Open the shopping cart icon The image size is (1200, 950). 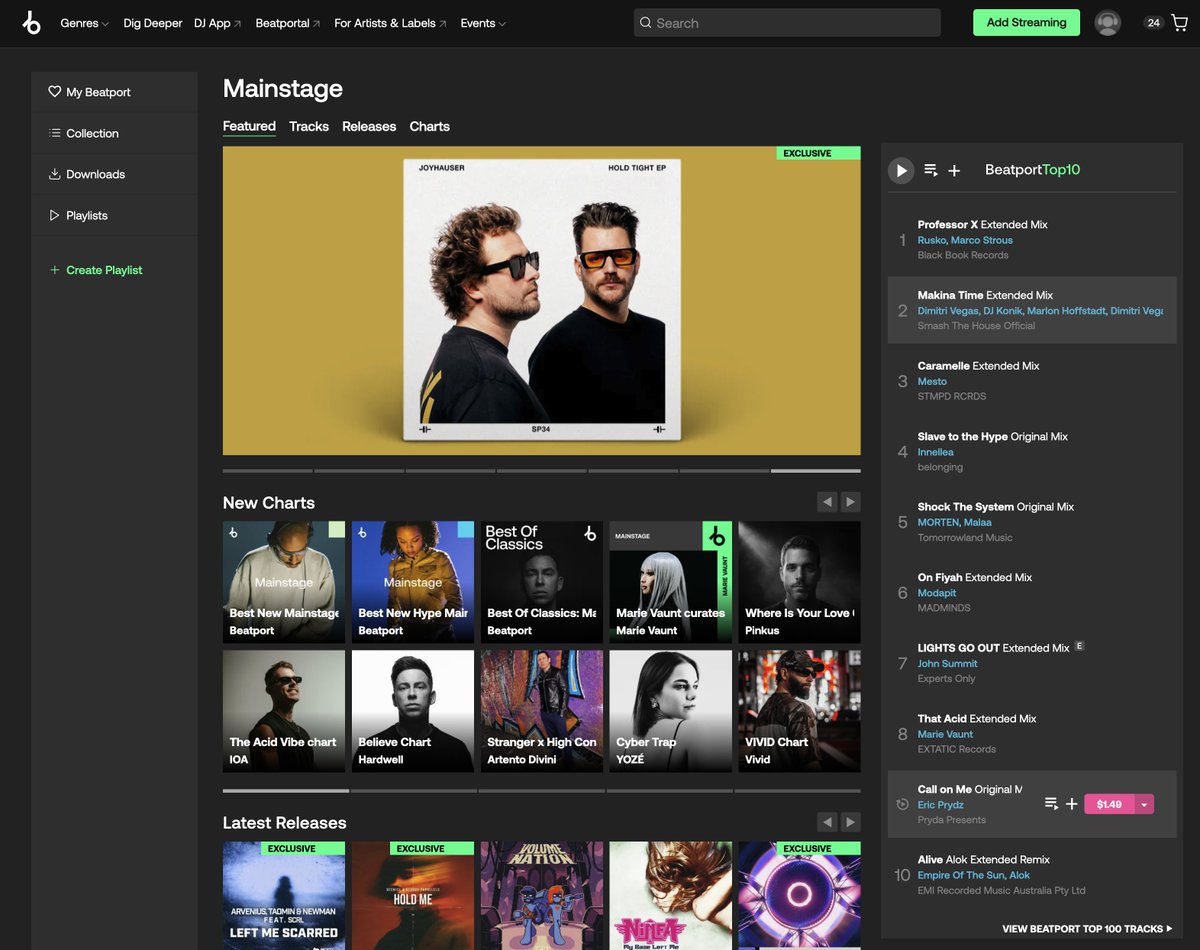click(1179, 23)
